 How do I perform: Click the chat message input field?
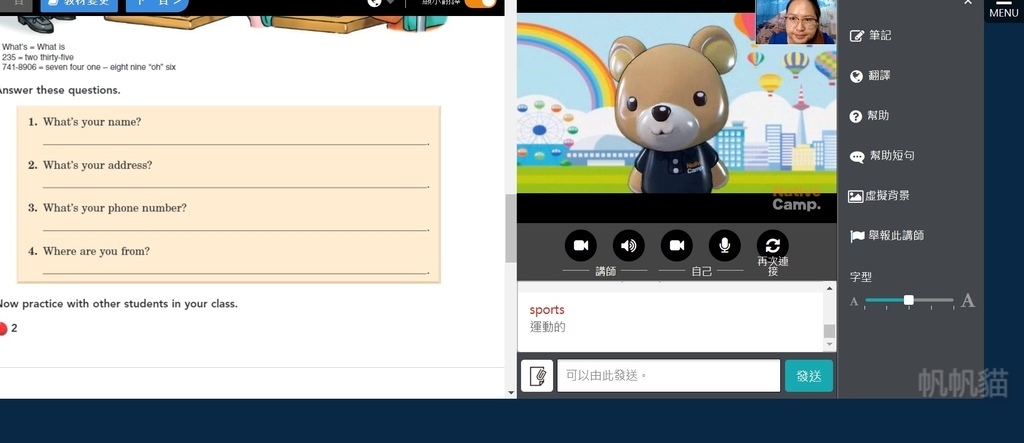pyautogui.click(x=669, y=376)
